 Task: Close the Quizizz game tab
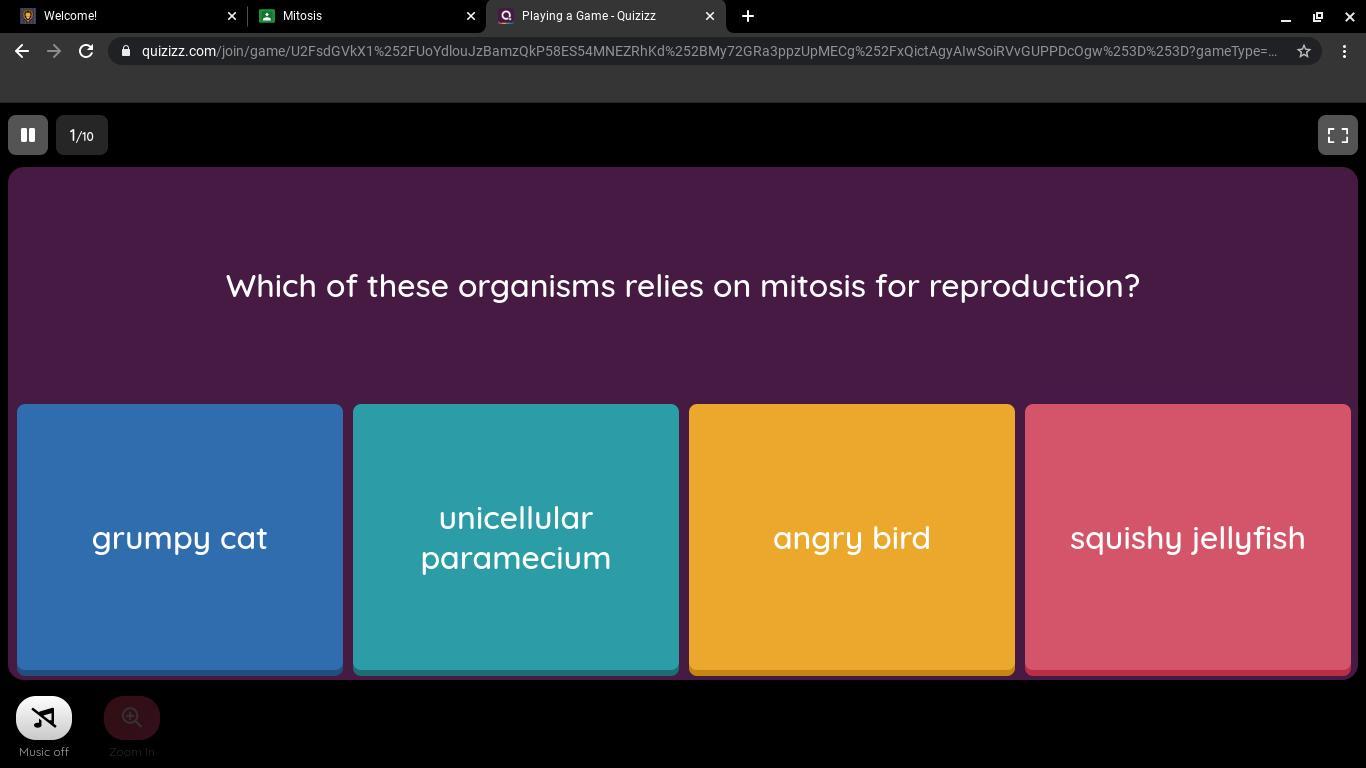tap(710, 16)
